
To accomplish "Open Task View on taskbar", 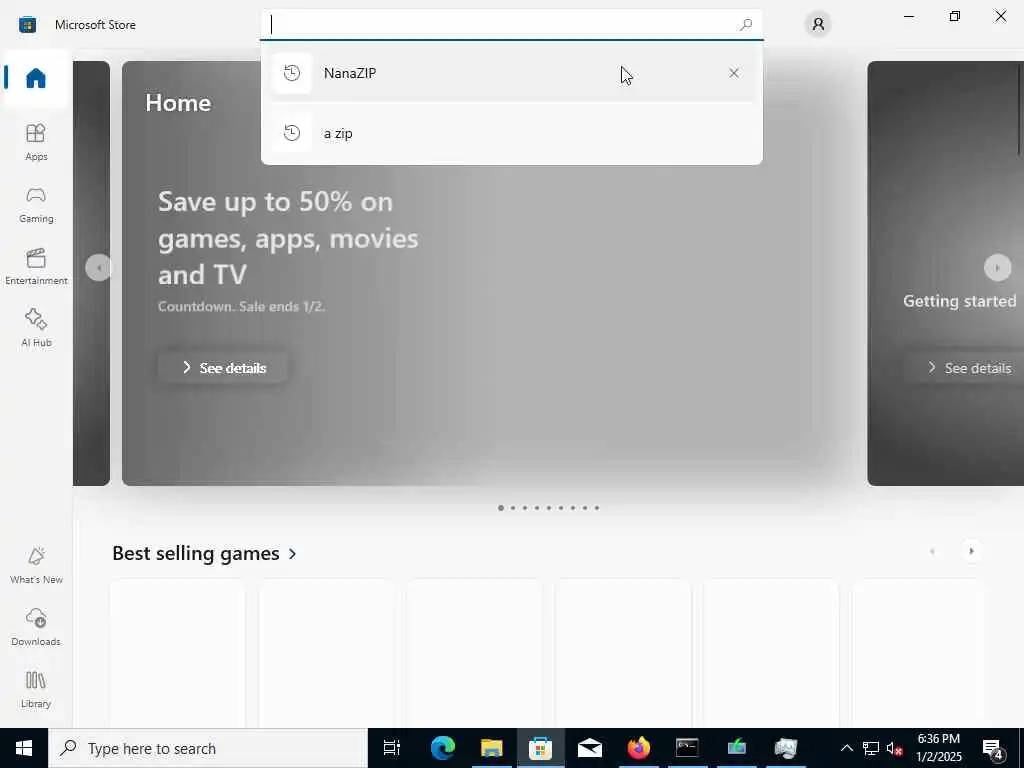I will coord(392,748).
